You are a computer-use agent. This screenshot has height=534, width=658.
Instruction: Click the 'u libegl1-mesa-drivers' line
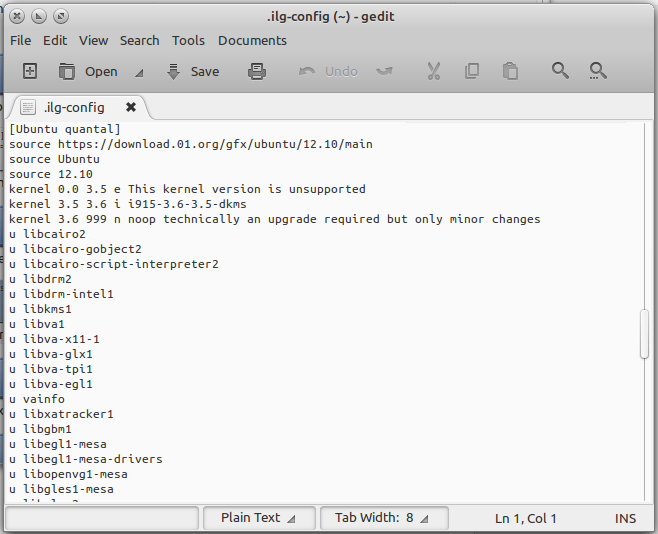point(86,459)
